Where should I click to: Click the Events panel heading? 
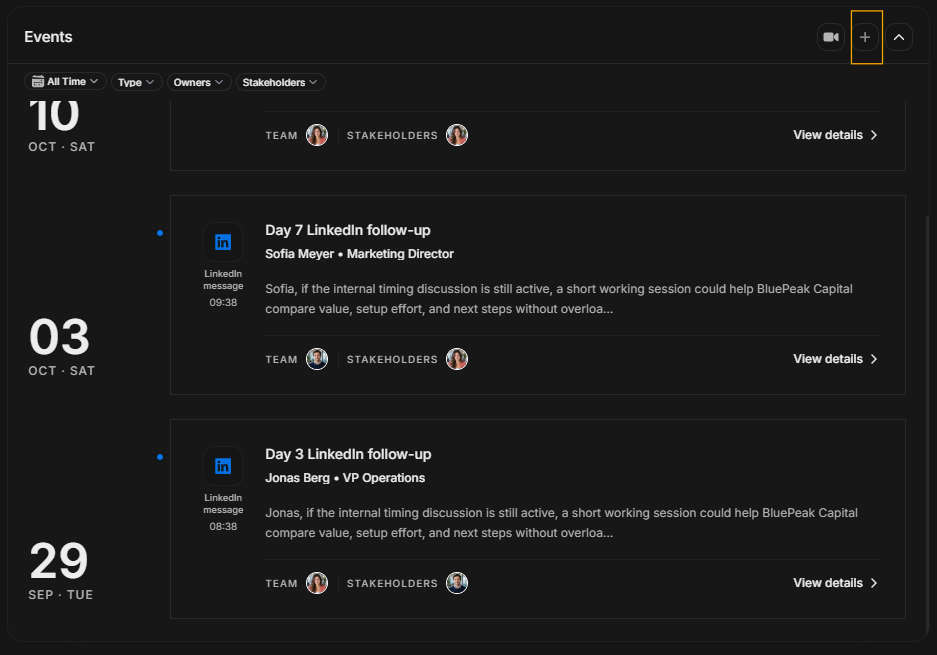[48, 37]
